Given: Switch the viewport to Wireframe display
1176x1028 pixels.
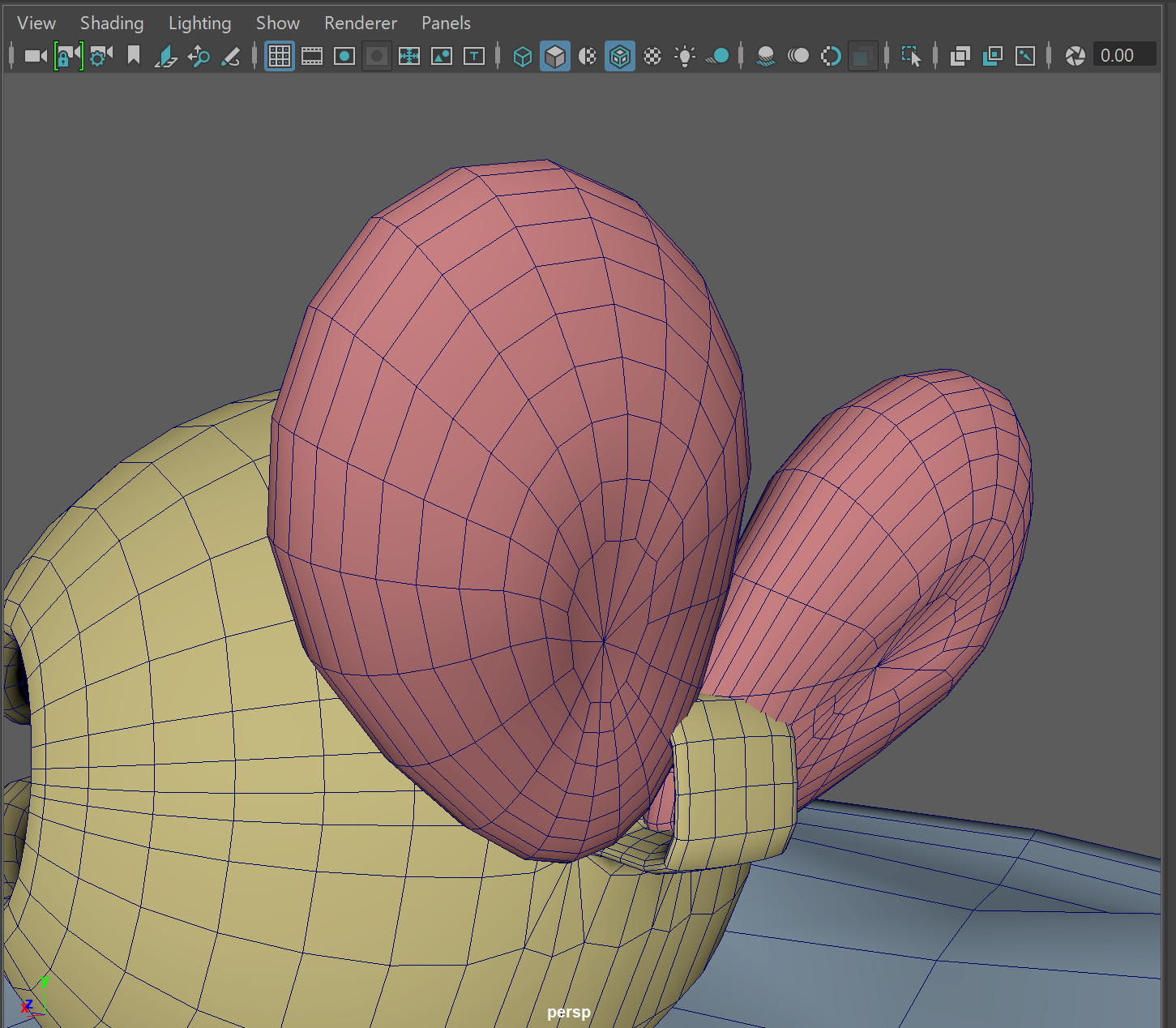Looking at the screenshot, I should pyautogui.click(x=523, y=56).
